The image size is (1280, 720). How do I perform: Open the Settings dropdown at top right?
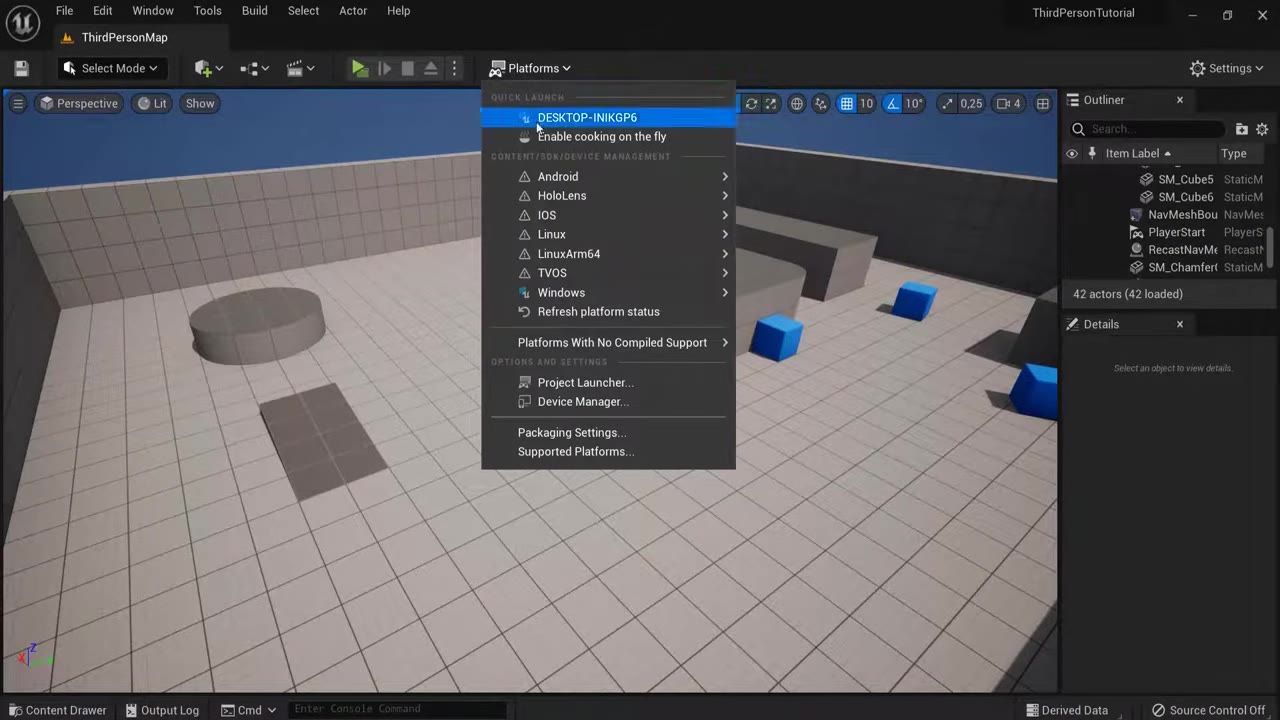tap(1226, 68)
